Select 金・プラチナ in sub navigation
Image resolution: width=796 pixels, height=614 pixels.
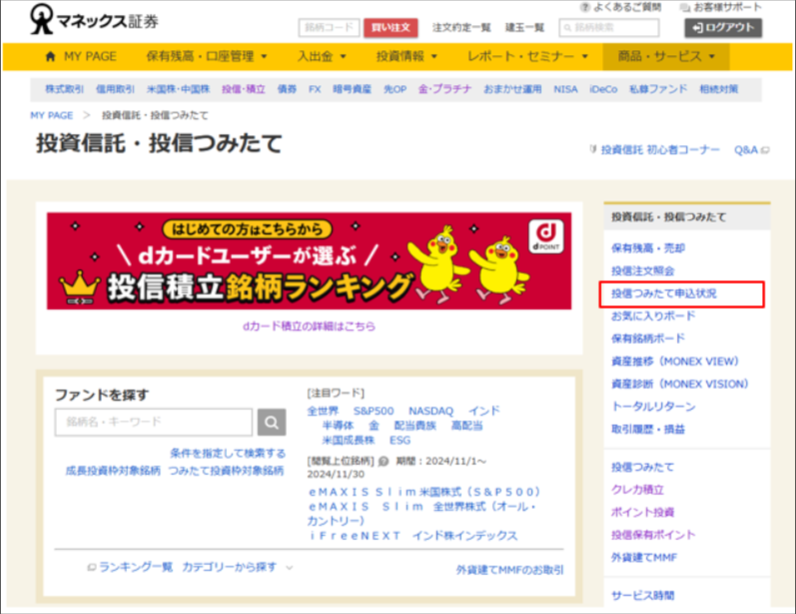tap(445, 89)
